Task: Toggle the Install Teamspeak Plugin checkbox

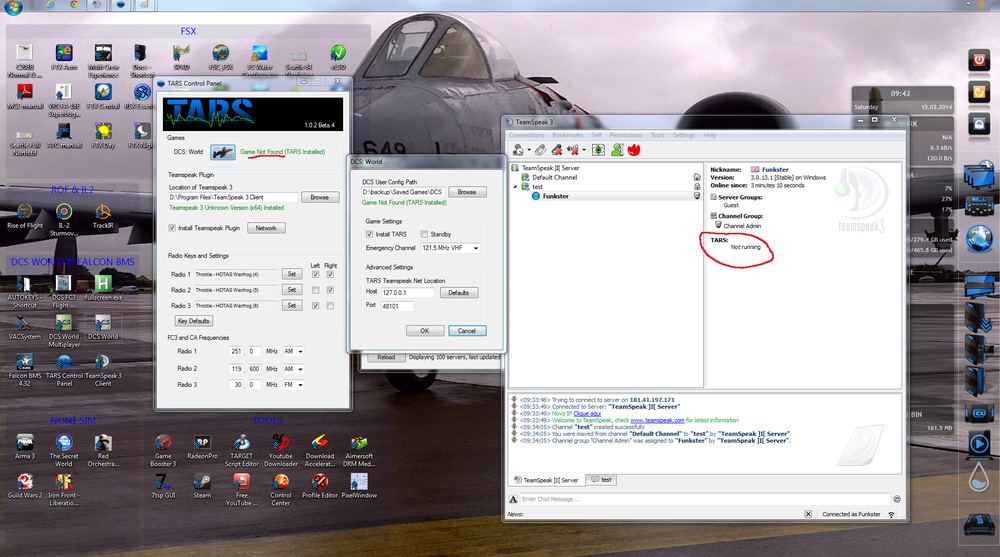Action: 172,228
